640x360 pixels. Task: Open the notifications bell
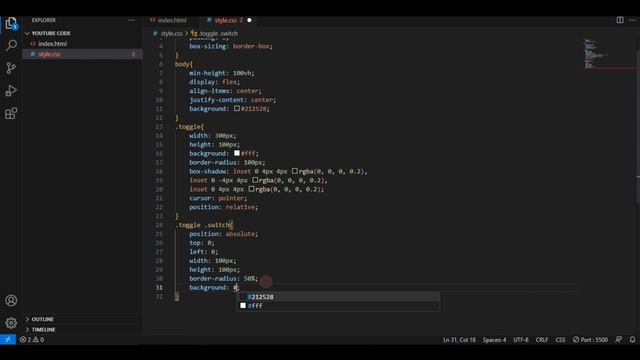pos(632,340)
